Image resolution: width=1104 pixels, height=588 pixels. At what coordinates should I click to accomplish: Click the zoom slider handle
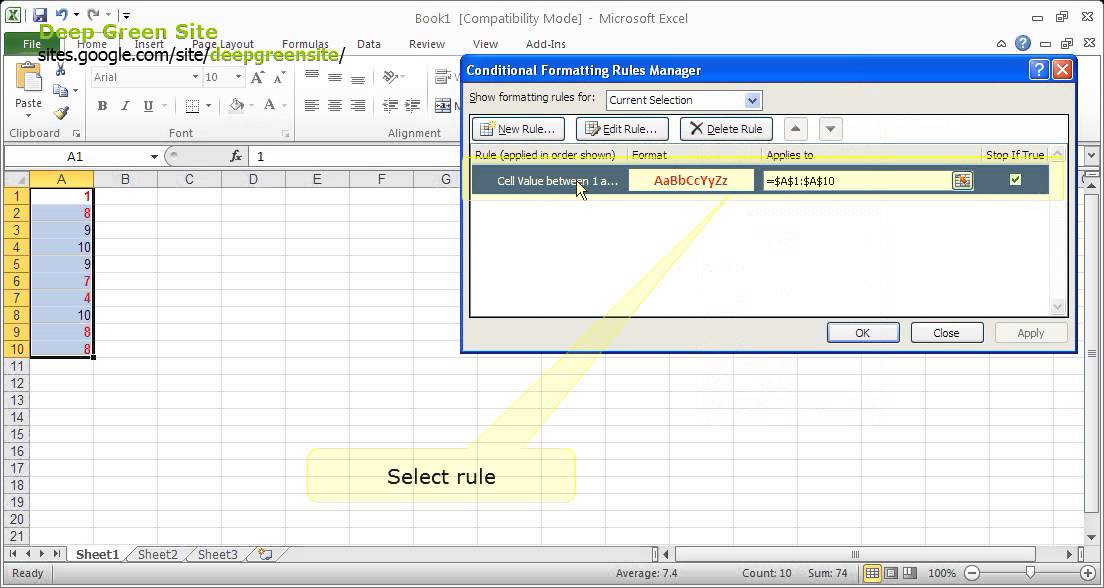[x=1030, y=573]
